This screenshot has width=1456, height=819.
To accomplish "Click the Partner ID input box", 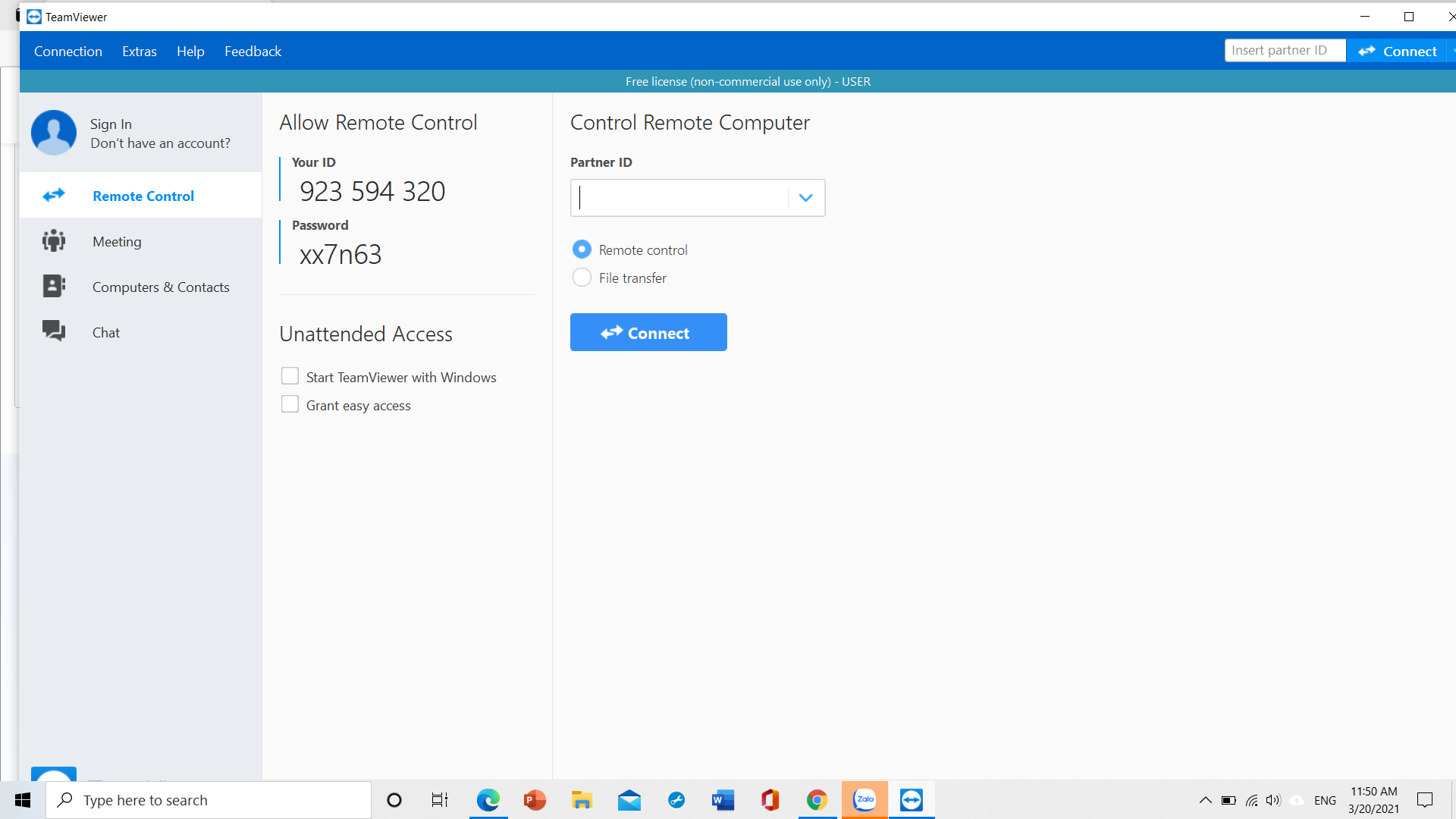I will pyautogui.click(x=679, y=198).
